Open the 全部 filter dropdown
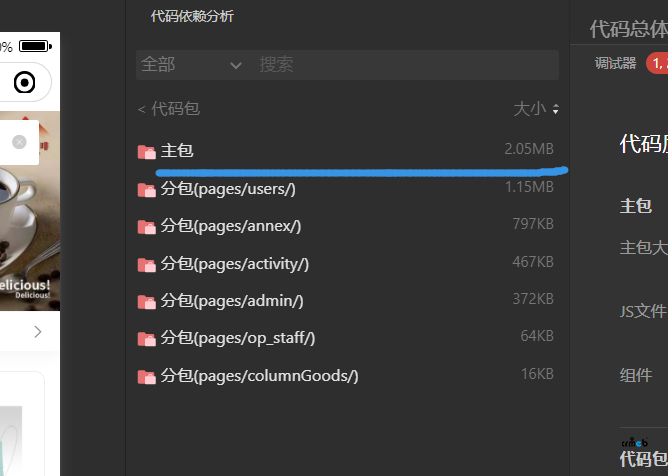 [x=191, y=65]
